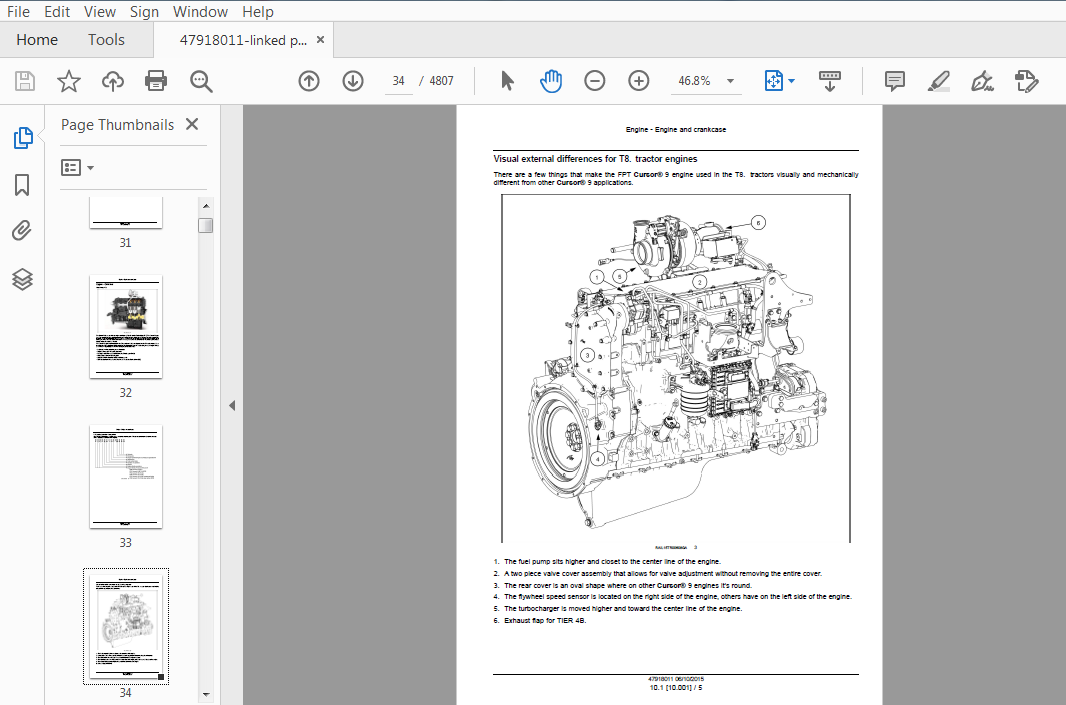This screenshot has width=1066, height=705.
Task: Open the Sign document pen tool
Action: pos(982,81)
